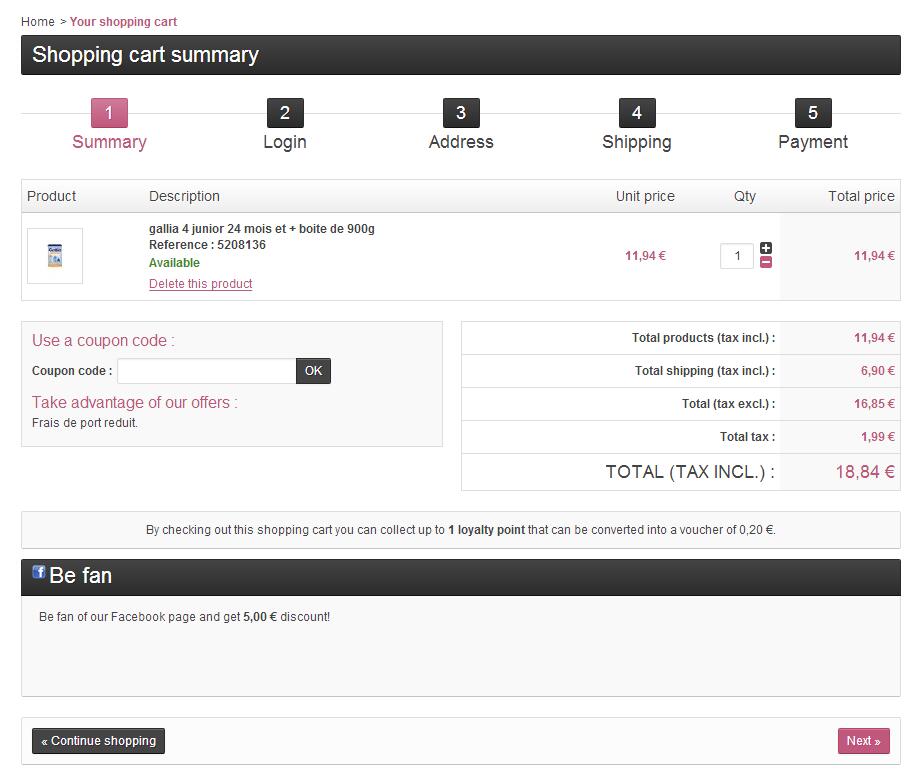Increase quantity with the plus icon
This screenshot has width=908, height=775.
[766, 248]
